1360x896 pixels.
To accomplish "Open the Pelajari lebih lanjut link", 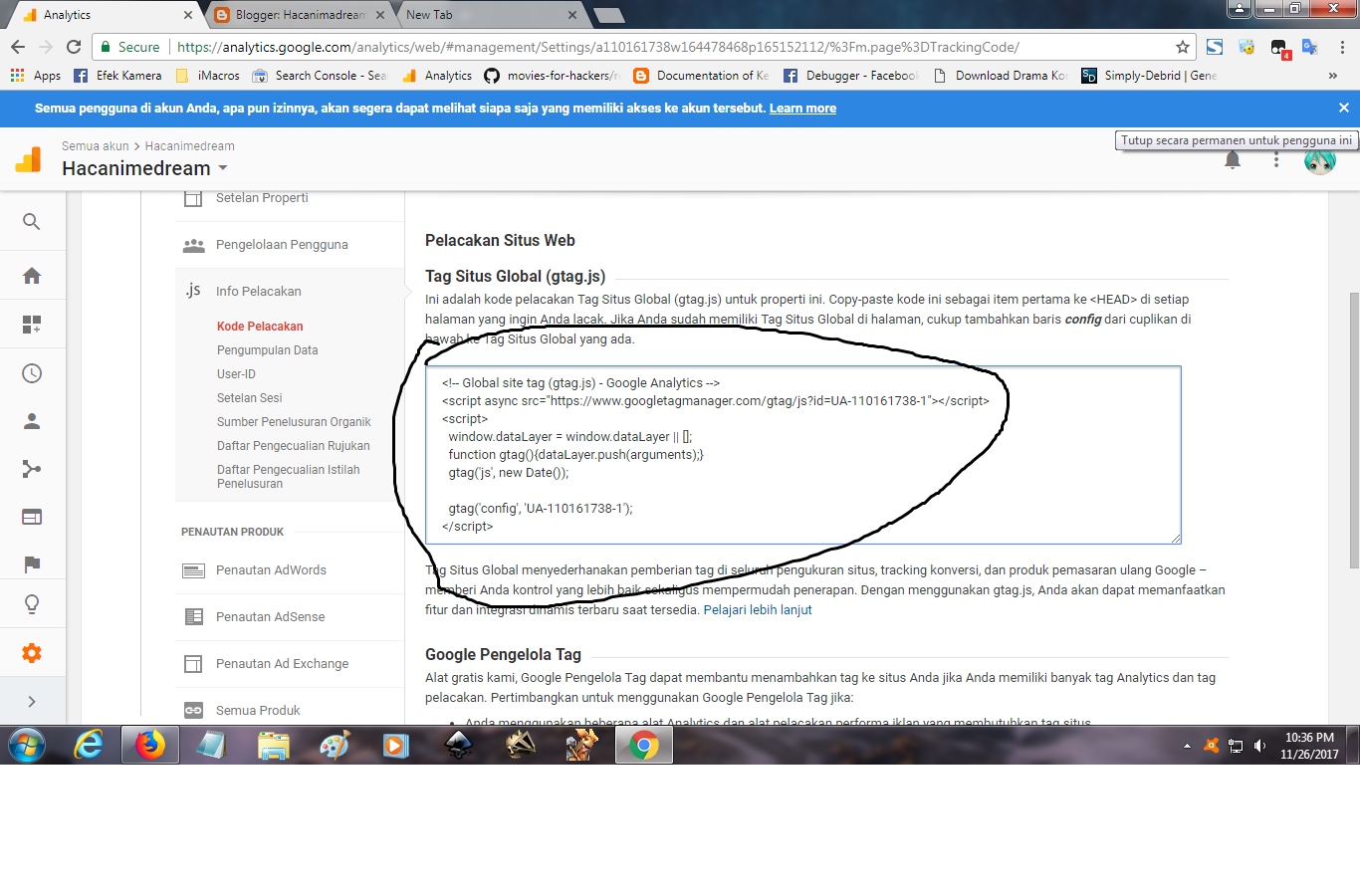I will pos(758,610).
